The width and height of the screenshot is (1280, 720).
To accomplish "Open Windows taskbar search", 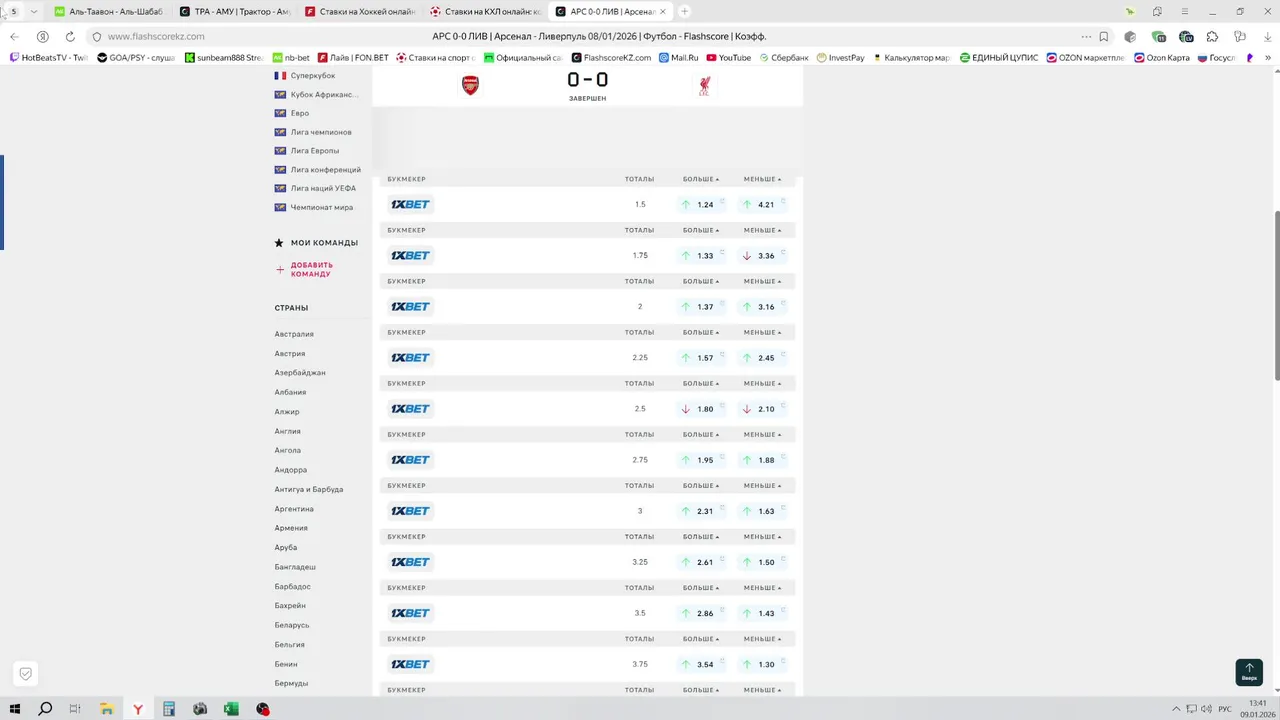I will pos(45,709).
